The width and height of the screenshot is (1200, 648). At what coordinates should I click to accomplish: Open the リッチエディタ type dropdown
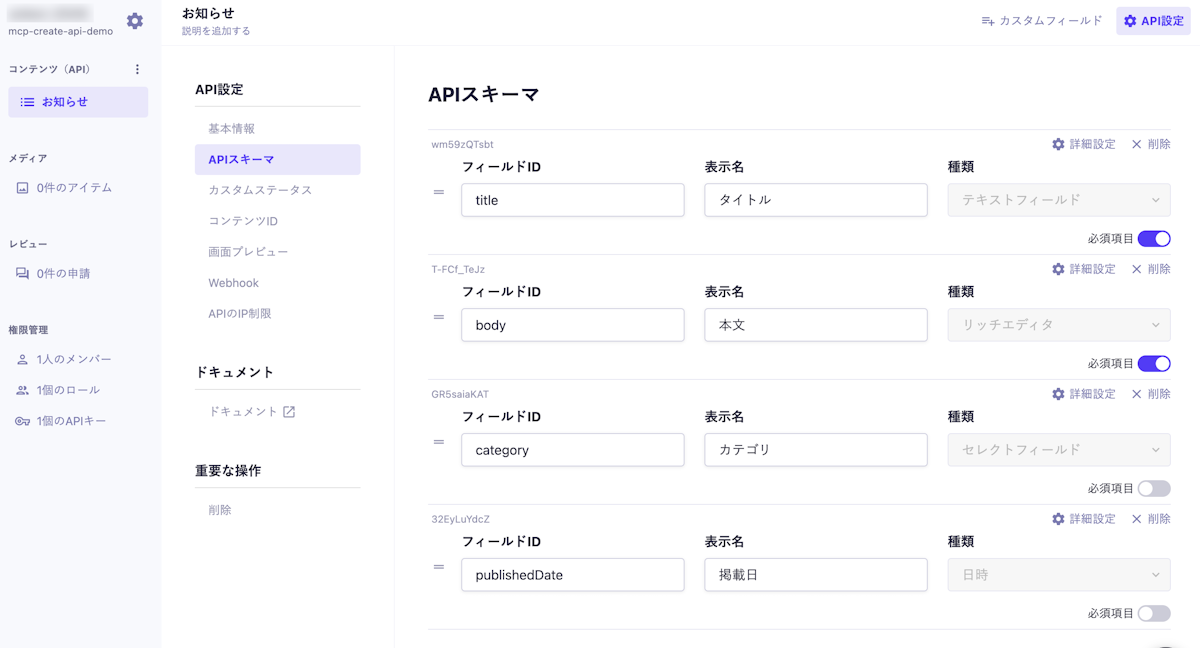[x=1059, y=325]
